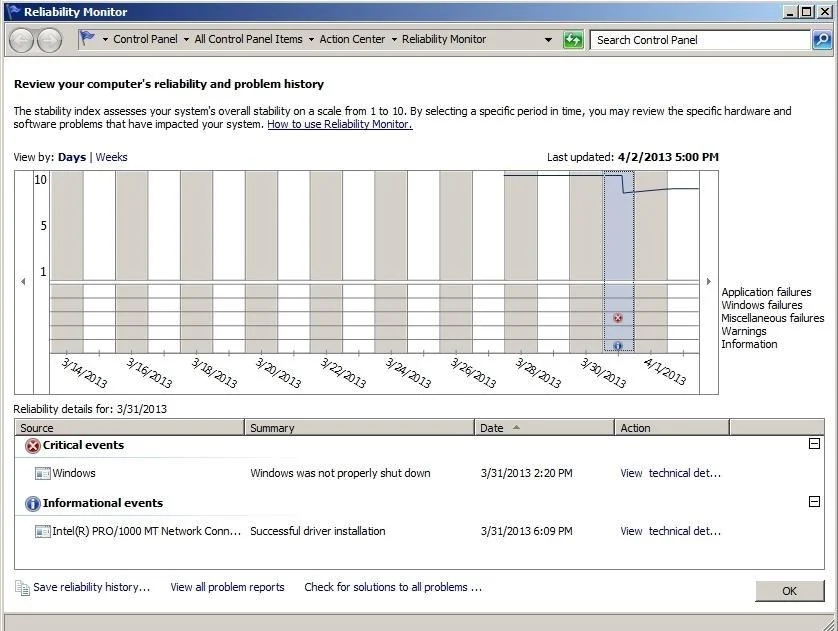
Task: Click the 'Miscellaneous failures' legend label
Action: (x=773, y=318)
